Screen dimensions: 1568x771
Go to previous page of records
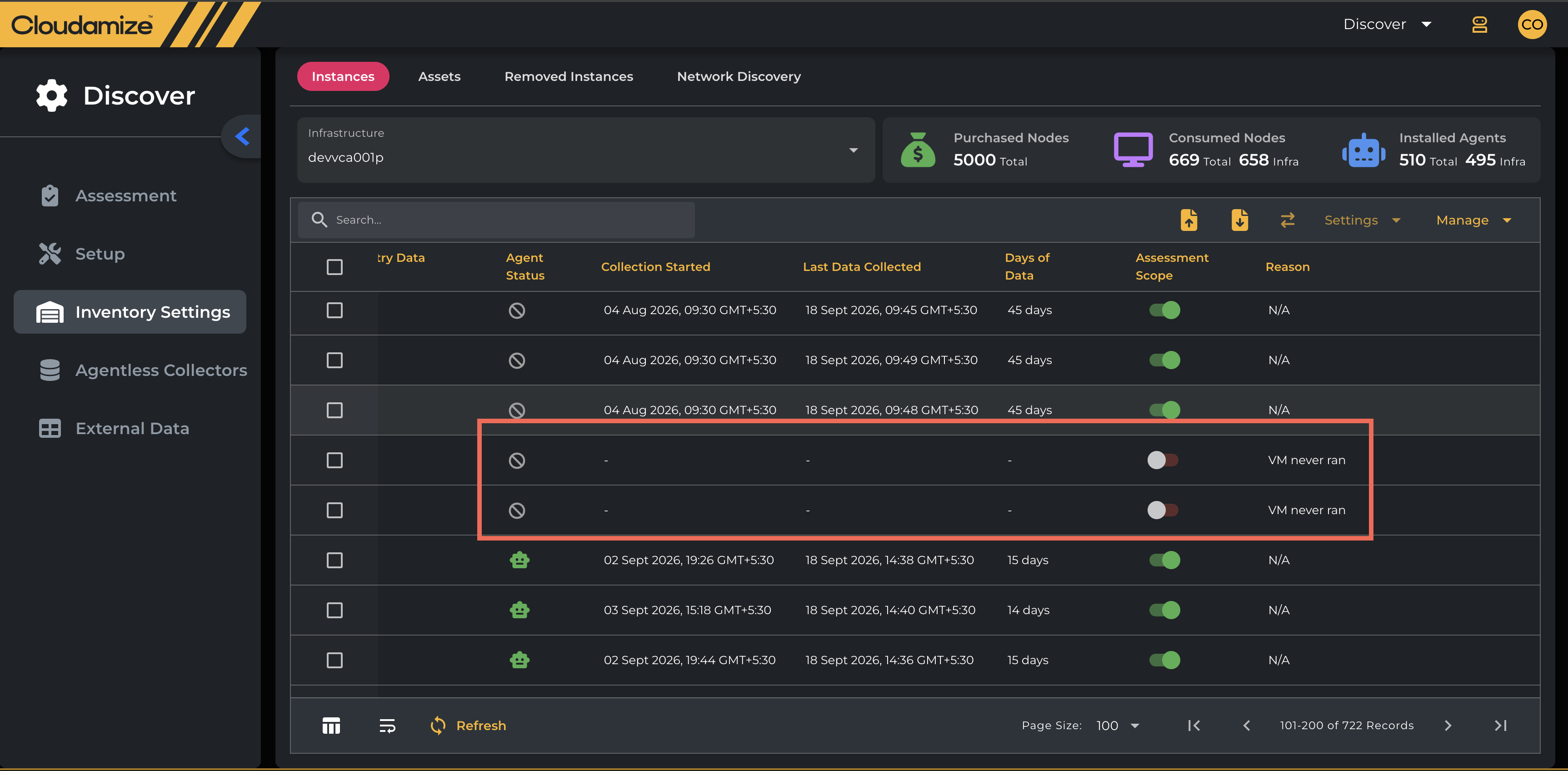(1247, 726)
